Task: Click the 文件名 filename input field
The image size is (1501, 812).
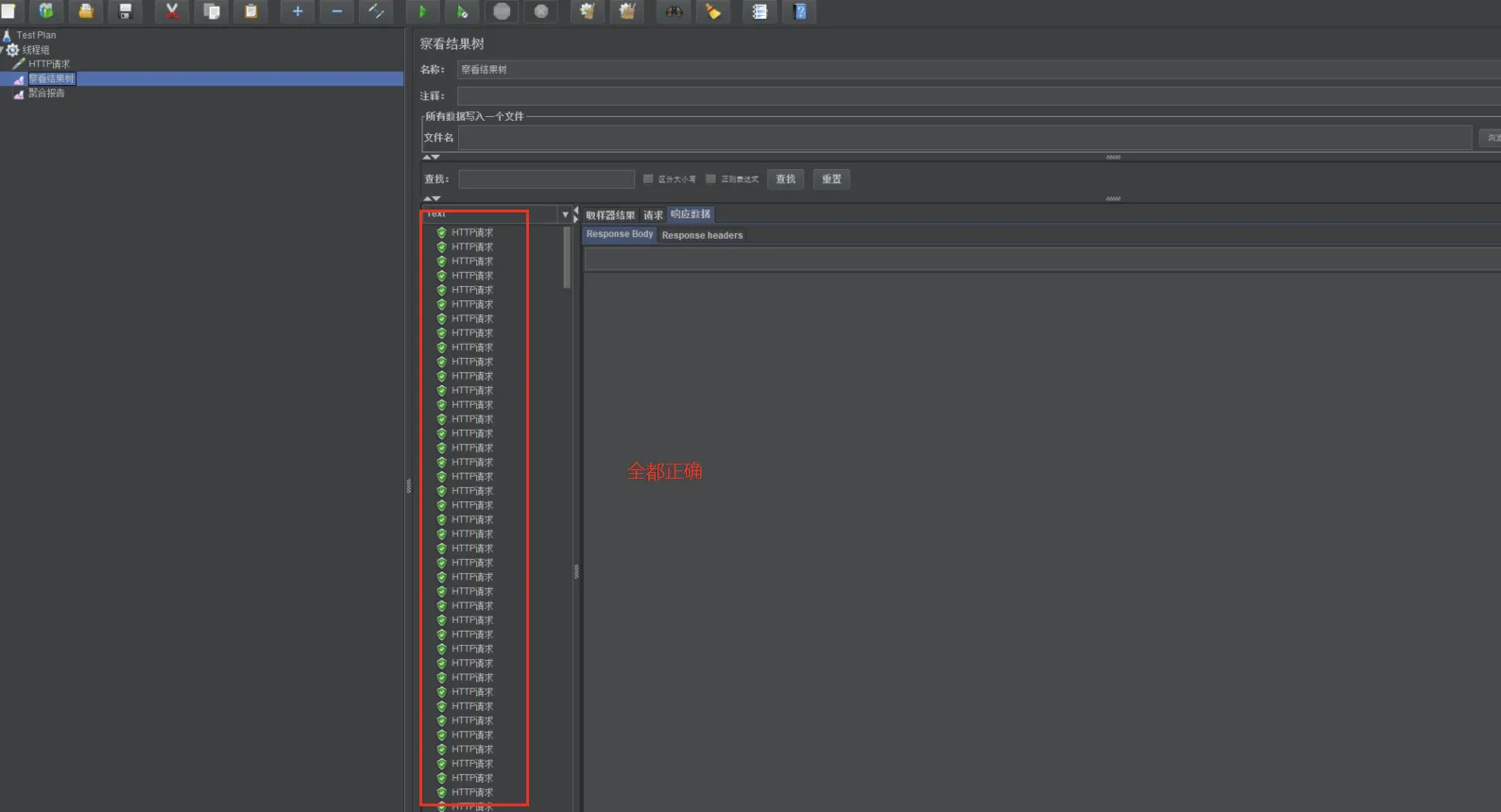Action: click(x=964, y=138)
